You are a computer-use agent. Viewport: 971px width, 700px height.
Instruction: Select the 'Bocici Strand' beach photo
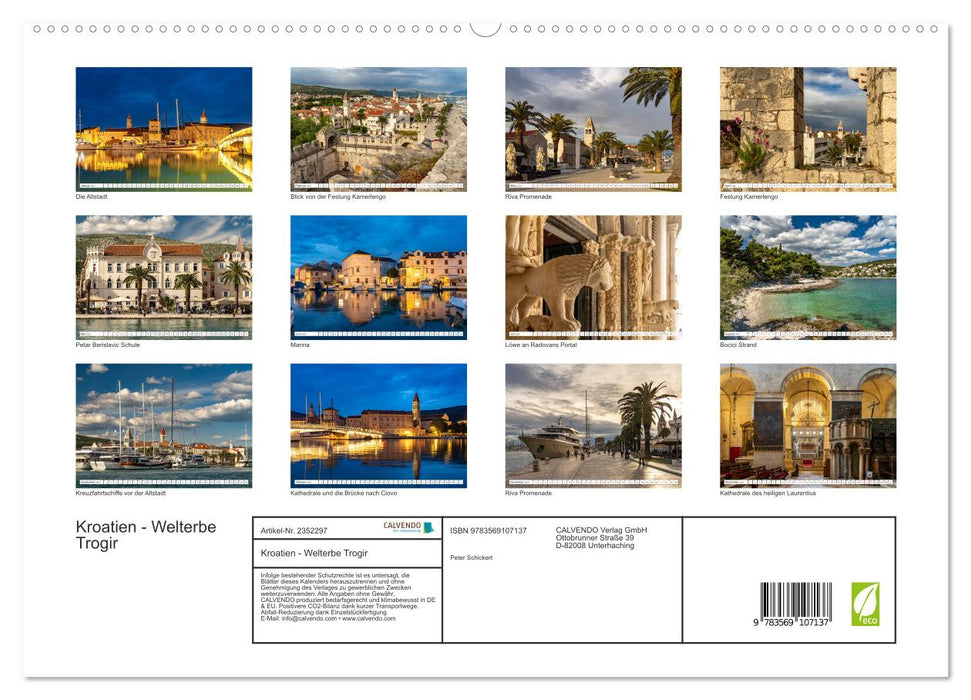pos(808,277)
